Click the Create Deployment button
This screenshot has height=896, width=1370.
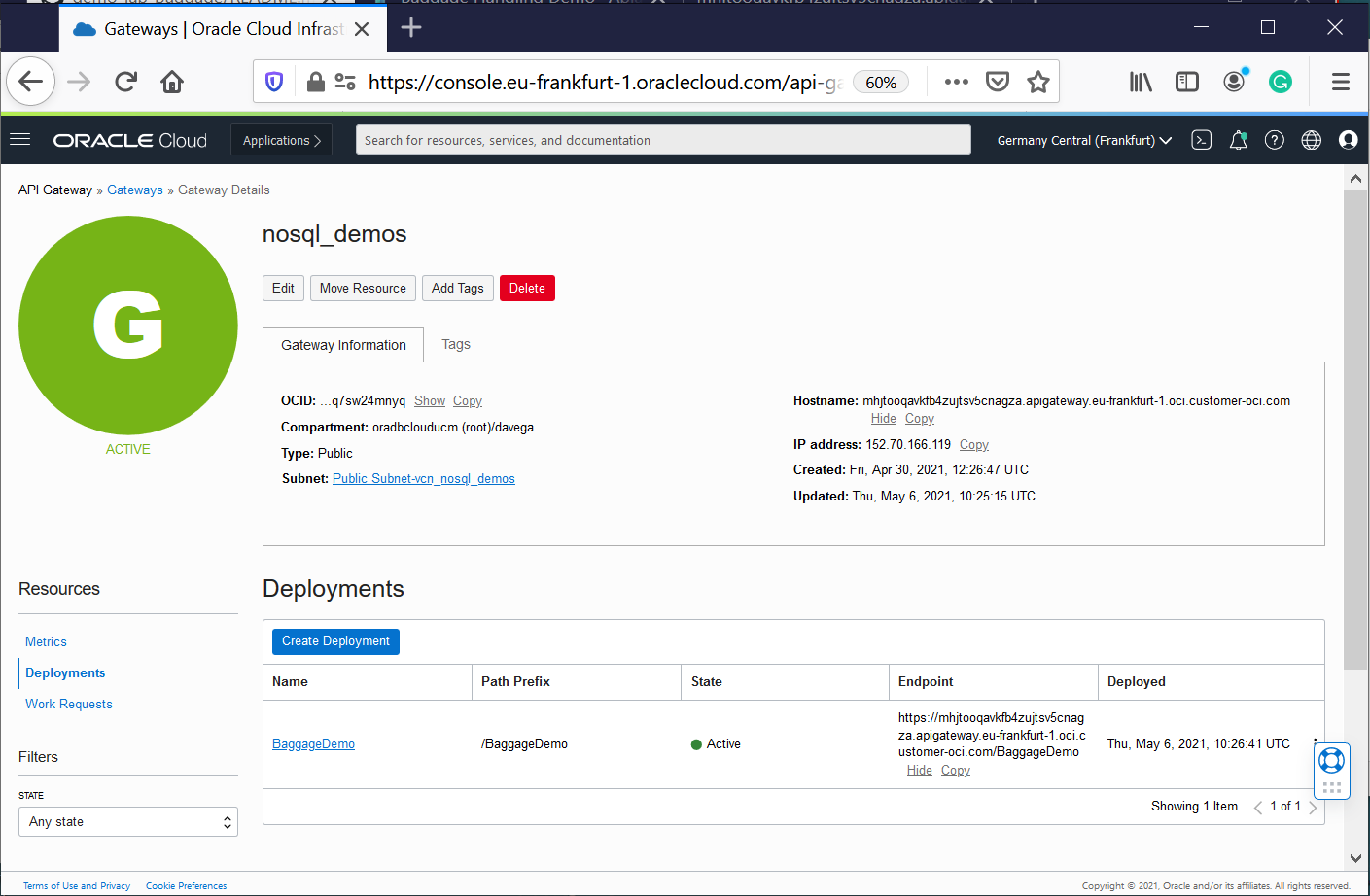coord(335,641)
